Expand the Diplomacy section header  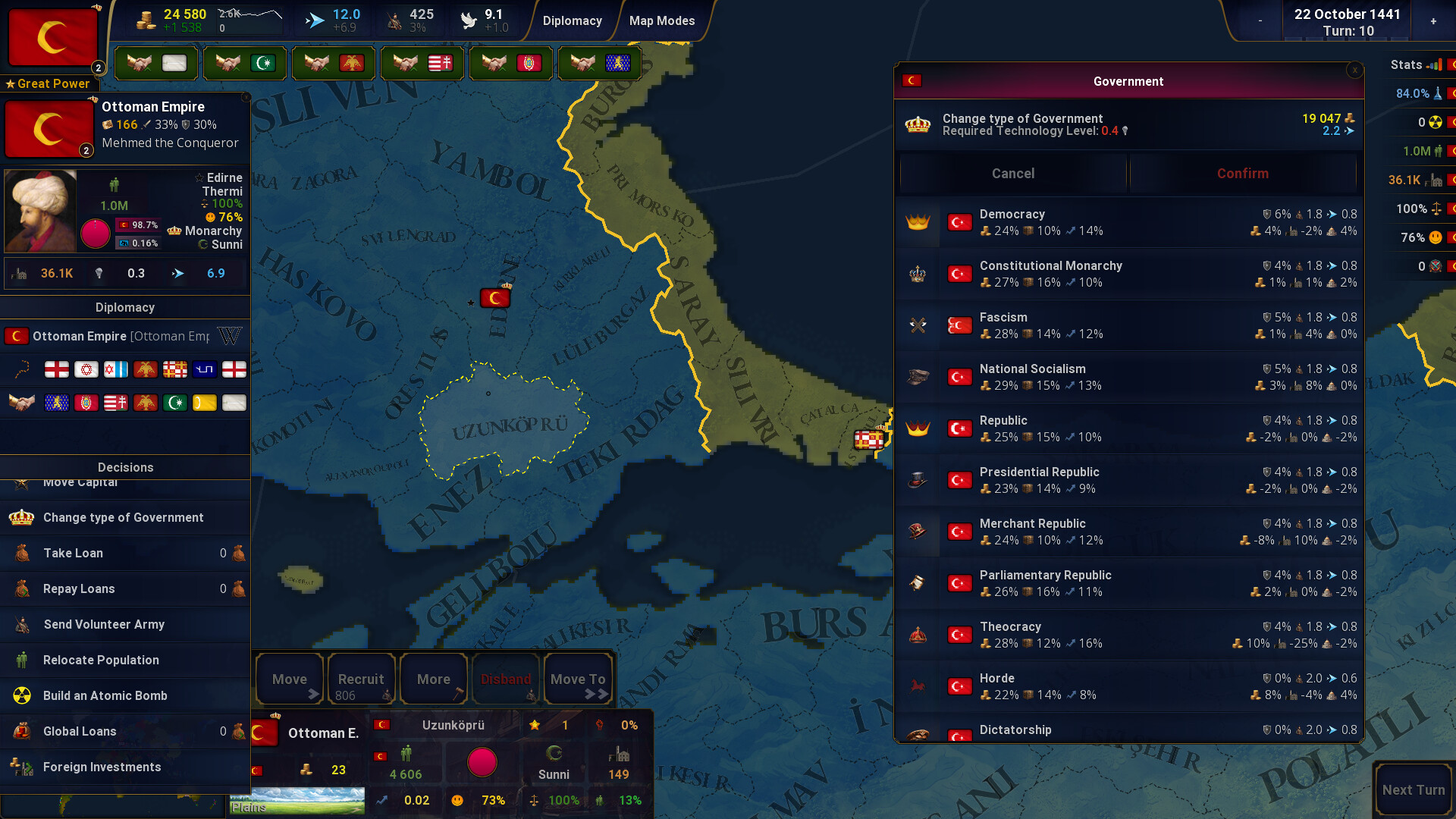click(x=125, y=307)
